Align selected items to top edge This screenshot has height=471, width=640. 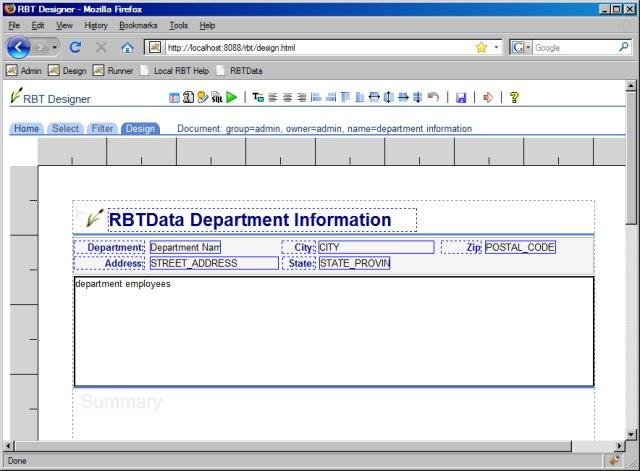click(345, 97)
